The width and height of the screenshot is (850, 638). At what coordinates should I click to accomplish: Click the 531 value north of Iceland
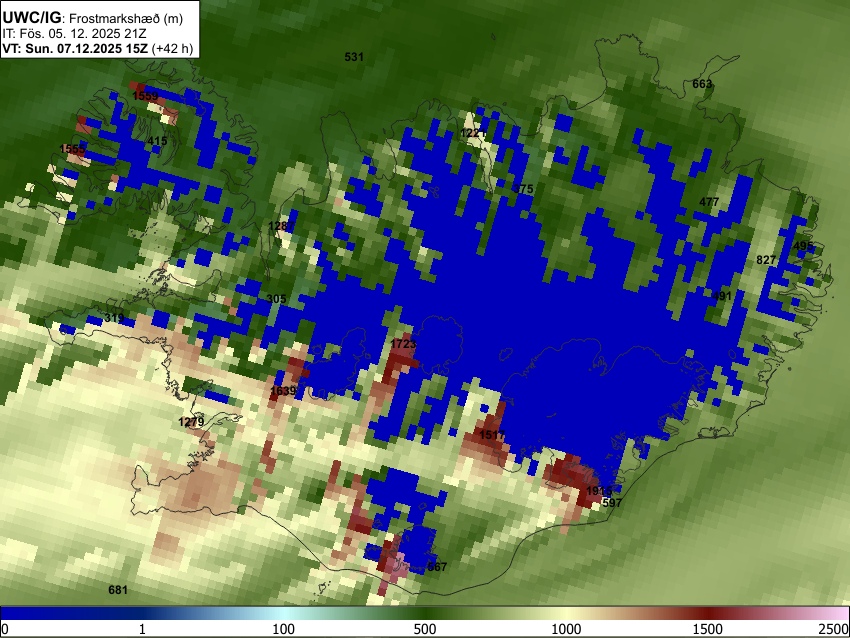click(354, 56)
